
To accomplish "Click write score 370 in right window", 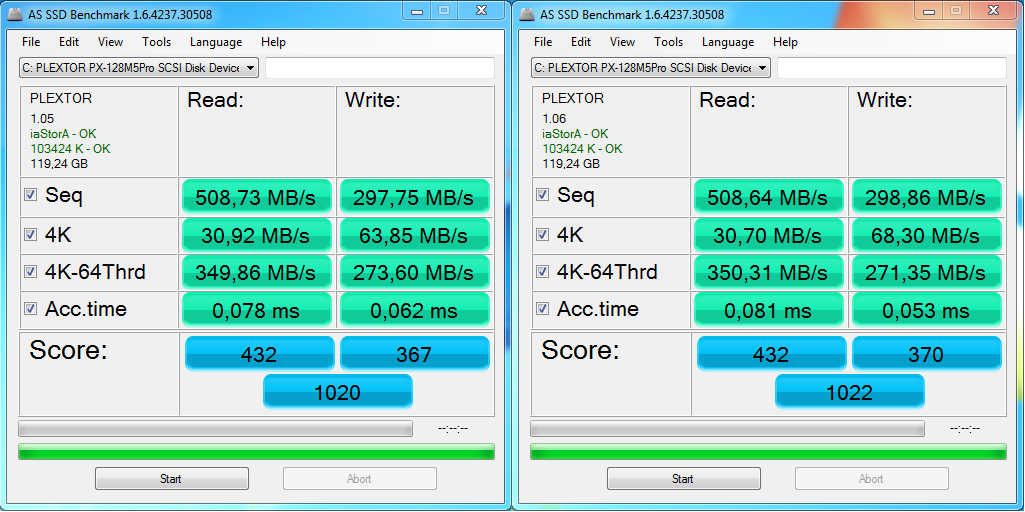I will 926,354.
